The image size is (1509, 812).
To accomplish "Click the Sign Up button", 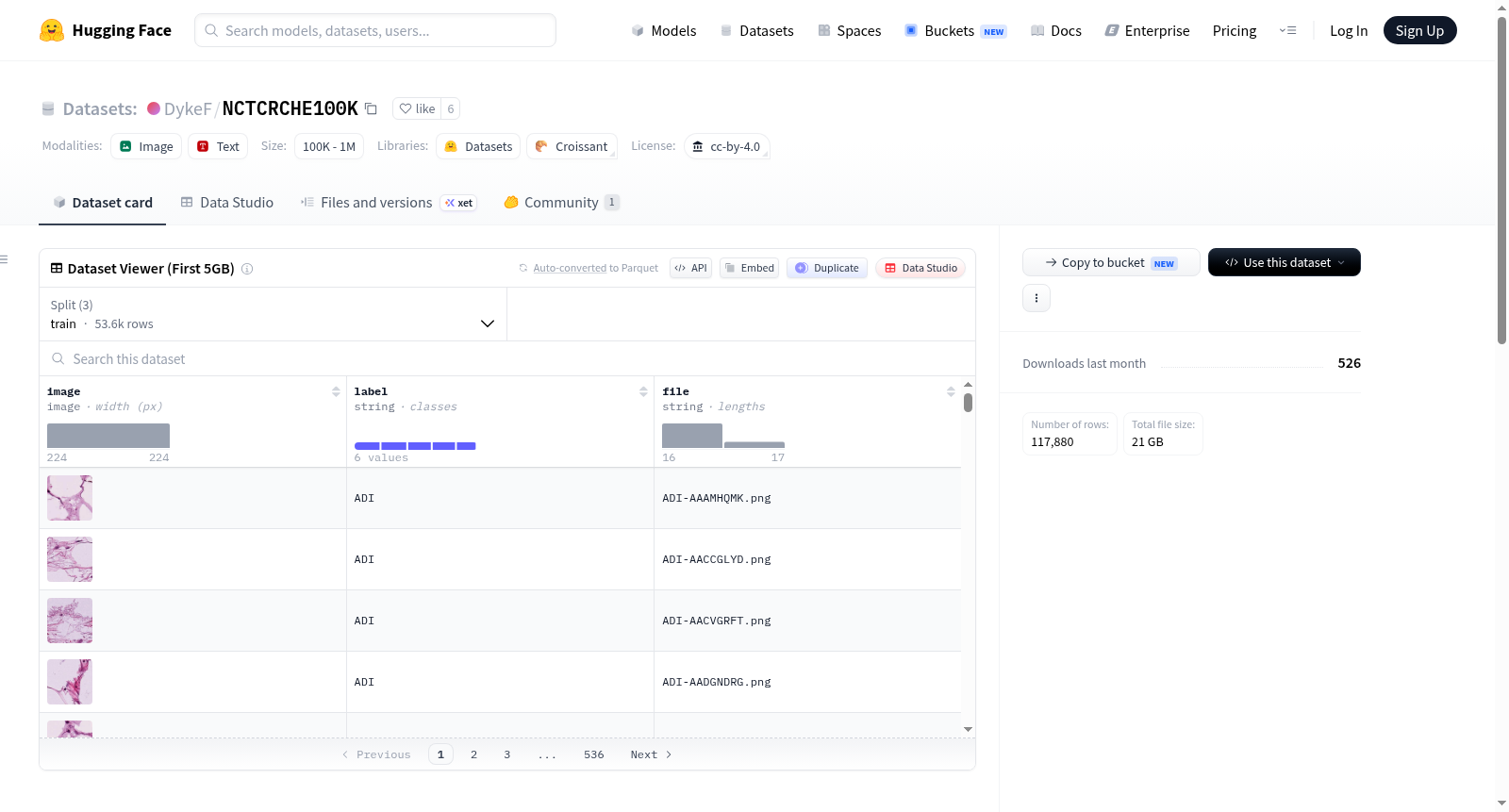I will [x=1419, y=30].
